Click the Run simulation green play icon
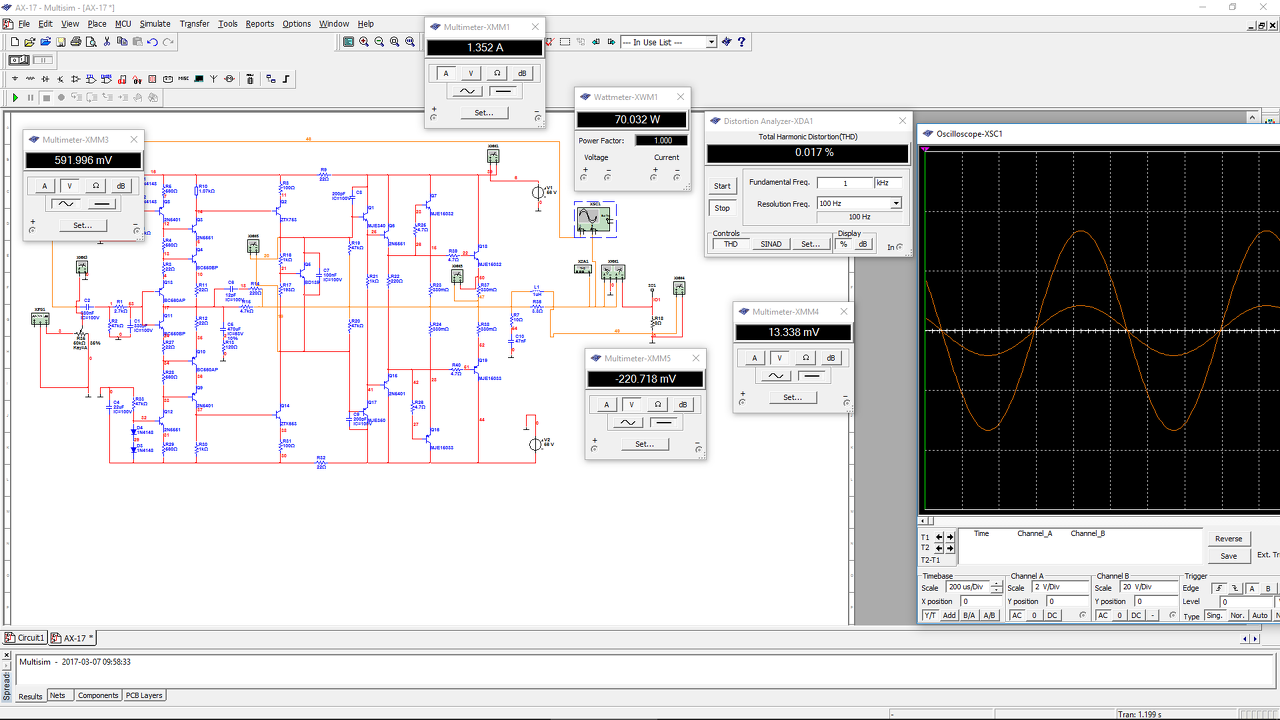The height and width of the screenshot is (720, 1280). pyautogui.click(x=16, y=97)
